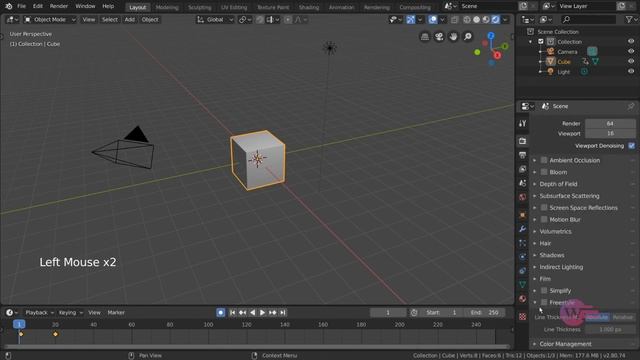Open Modifiers properties tab wrench icon
The image size is (640, 360).
[x=522, y=229]
